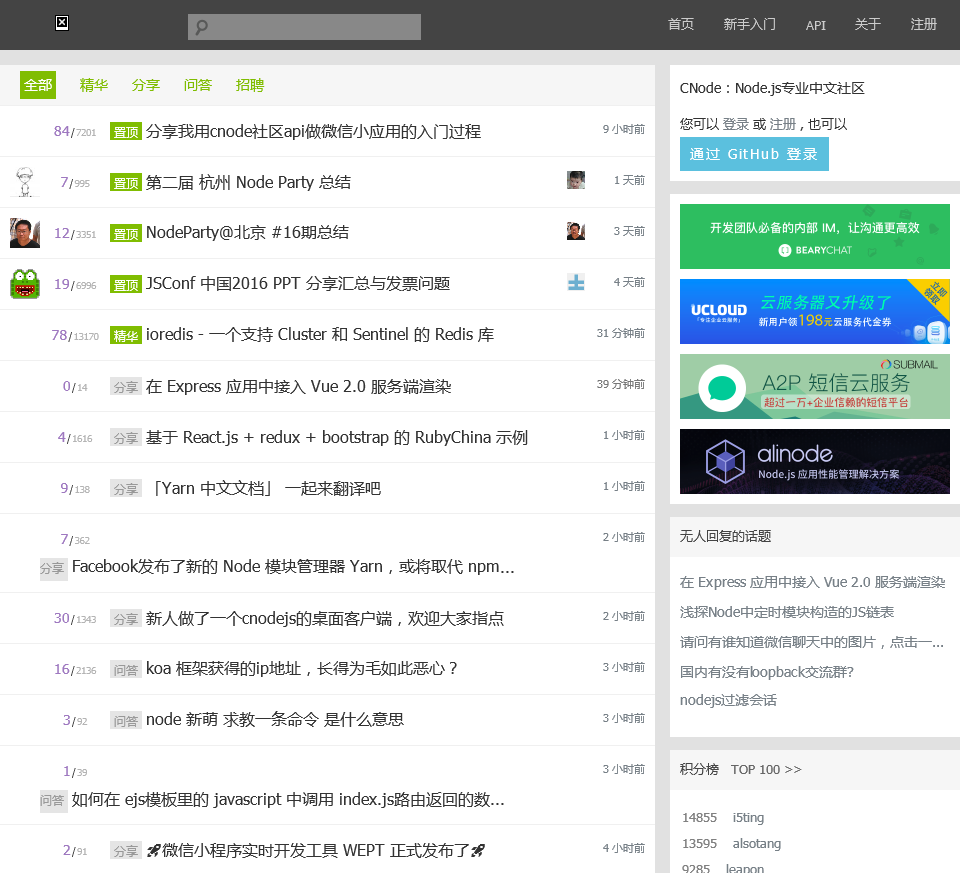Open the UCloud 云服务器 banner ad

pos(814,312)
